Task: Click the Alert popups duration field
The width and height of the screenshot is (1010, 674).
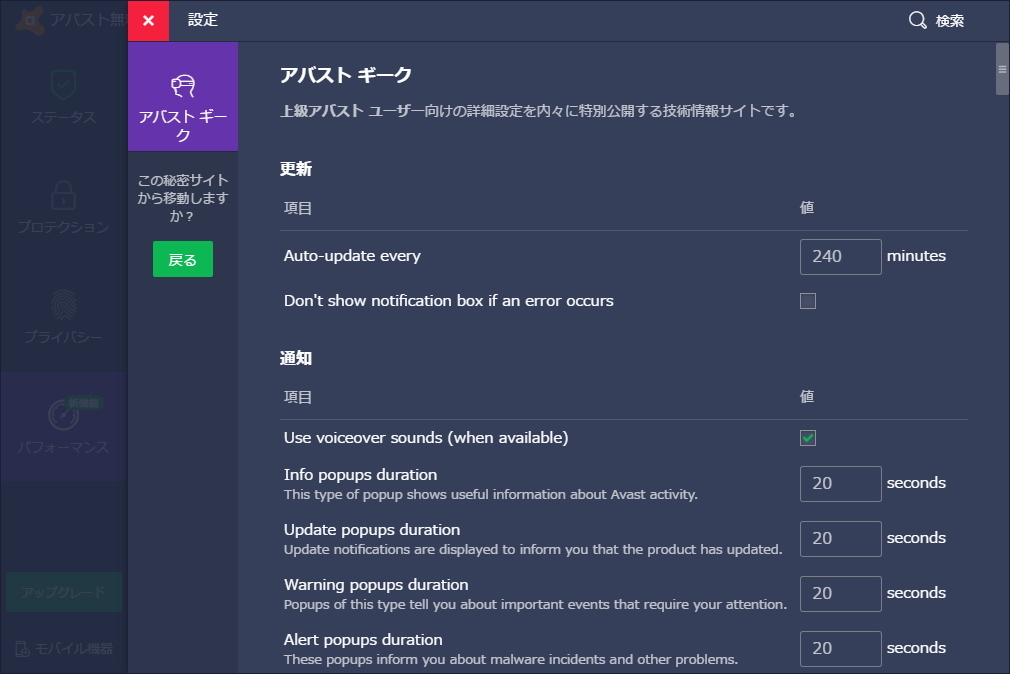Action: pos(840,648)
